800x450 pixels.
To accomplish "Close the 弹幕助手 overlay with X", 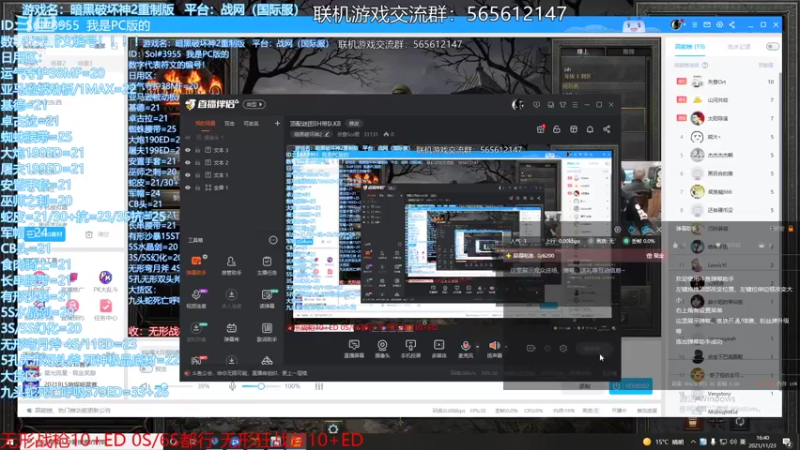I will (659, 230).
